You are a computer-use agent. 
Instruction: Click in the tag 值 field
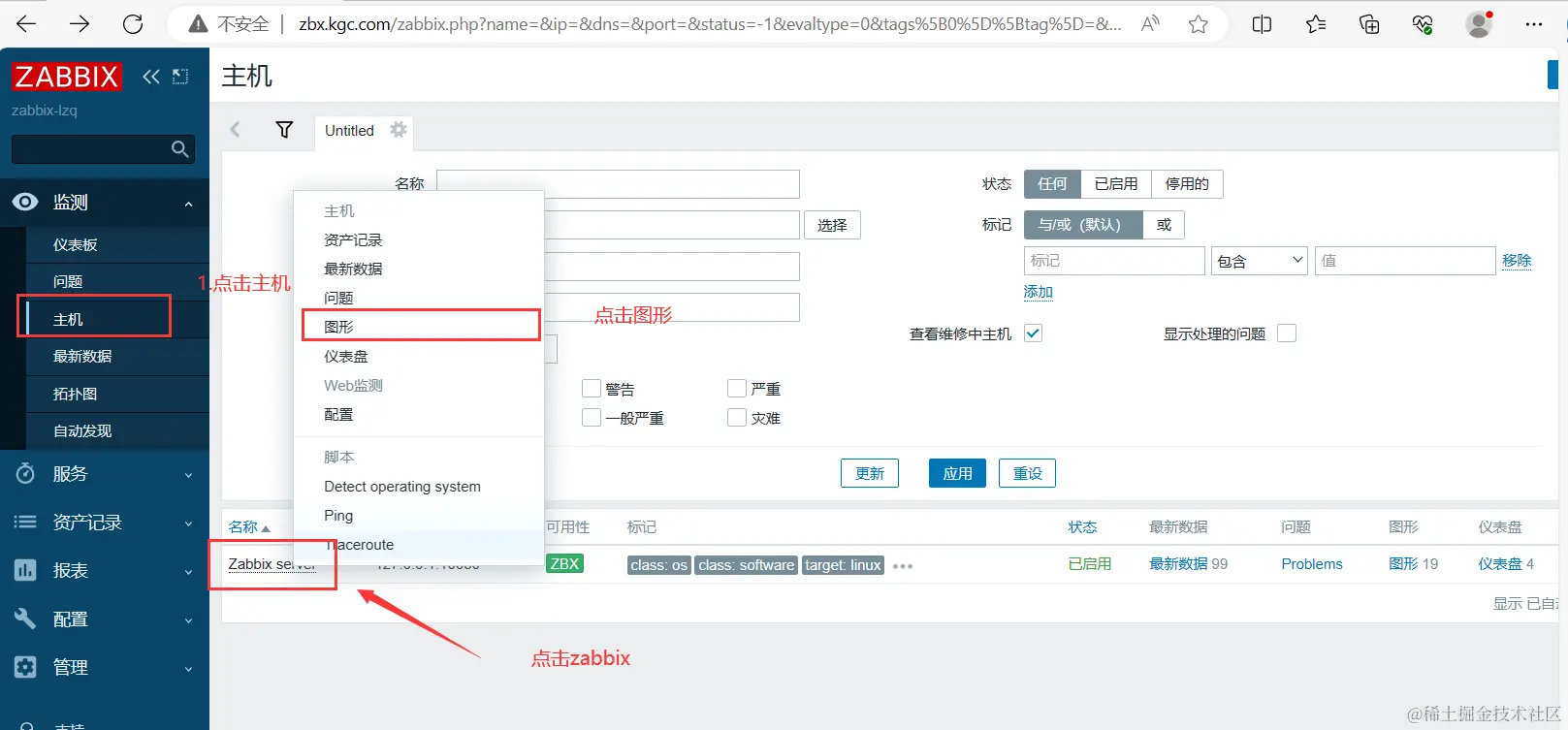1405,261
